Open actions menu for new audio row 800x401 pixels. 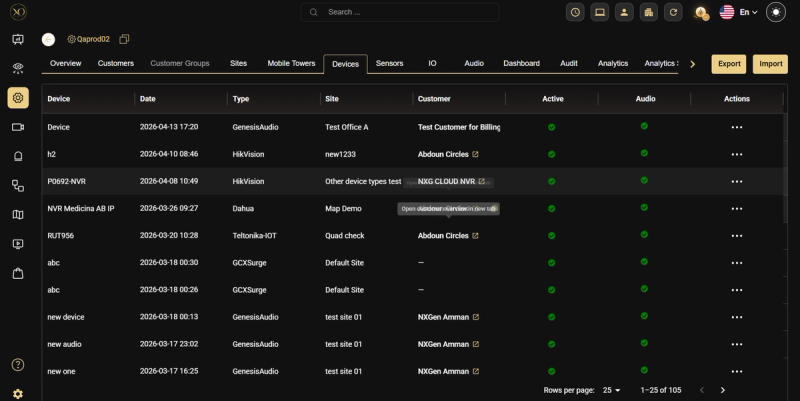click(x=737, y=344)
